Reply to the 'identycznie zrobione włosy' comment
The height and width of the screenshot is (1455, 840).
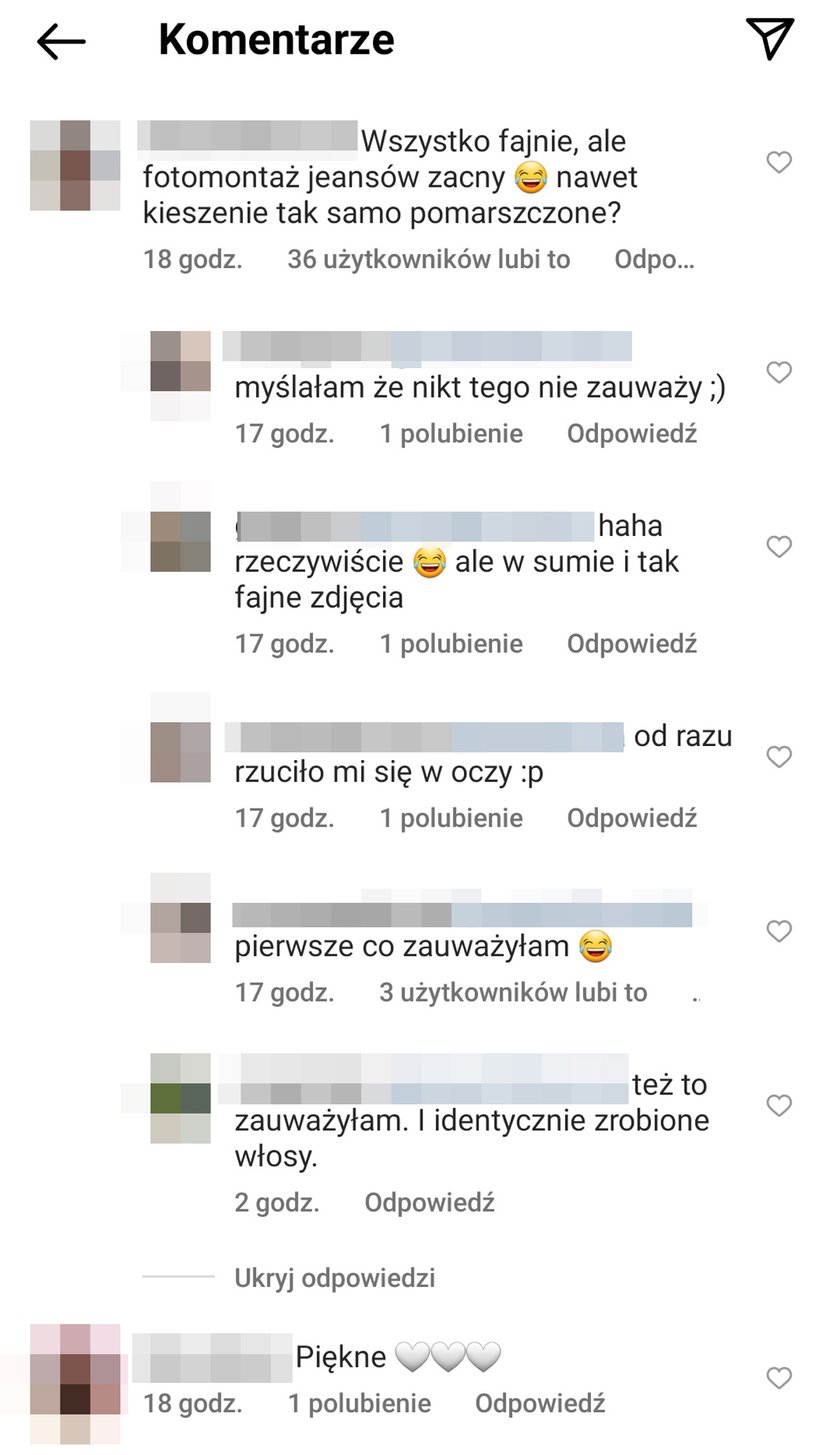pos(430,1203)
